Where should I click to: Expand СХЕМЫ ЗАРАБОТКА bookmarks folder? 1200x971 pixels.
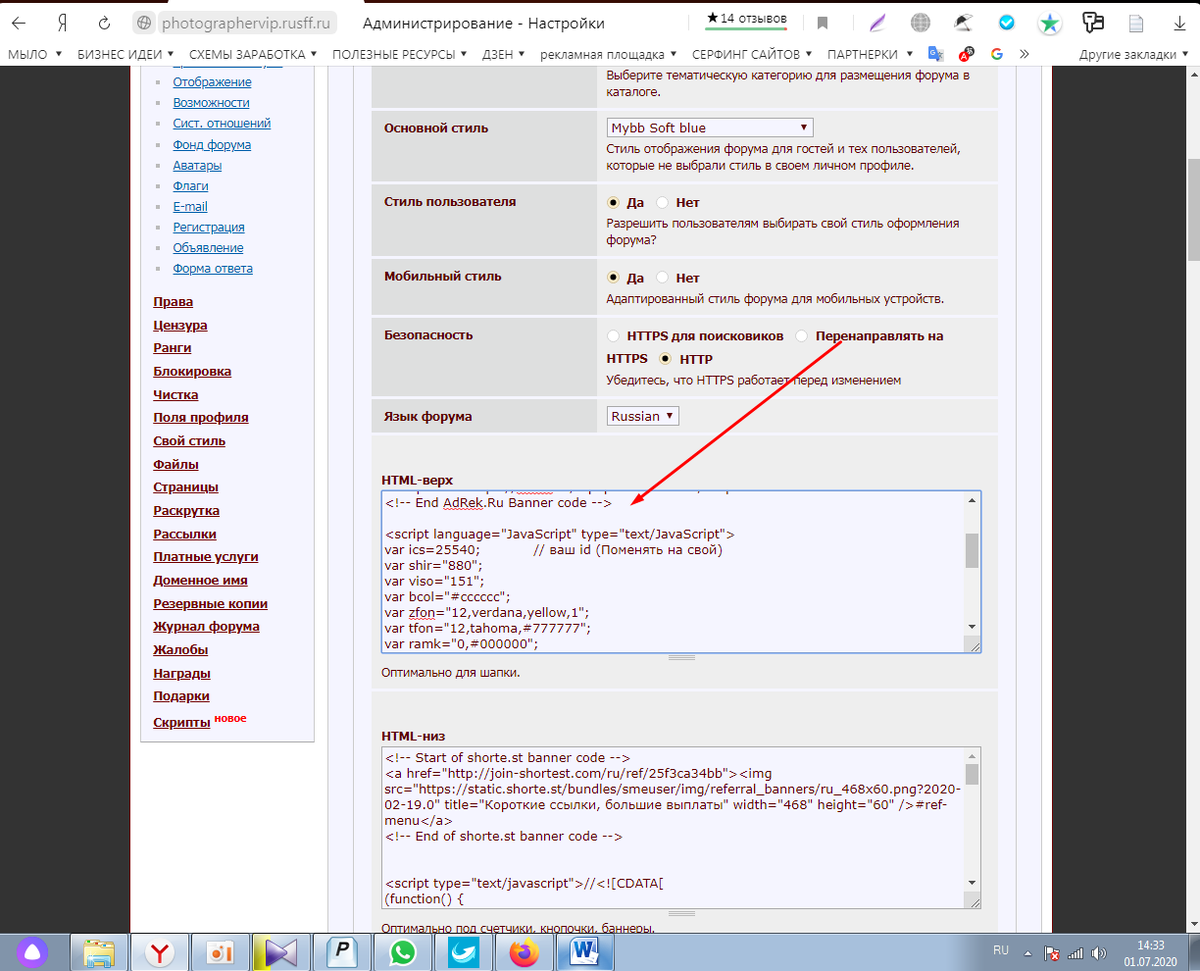(x=252, y=54)
